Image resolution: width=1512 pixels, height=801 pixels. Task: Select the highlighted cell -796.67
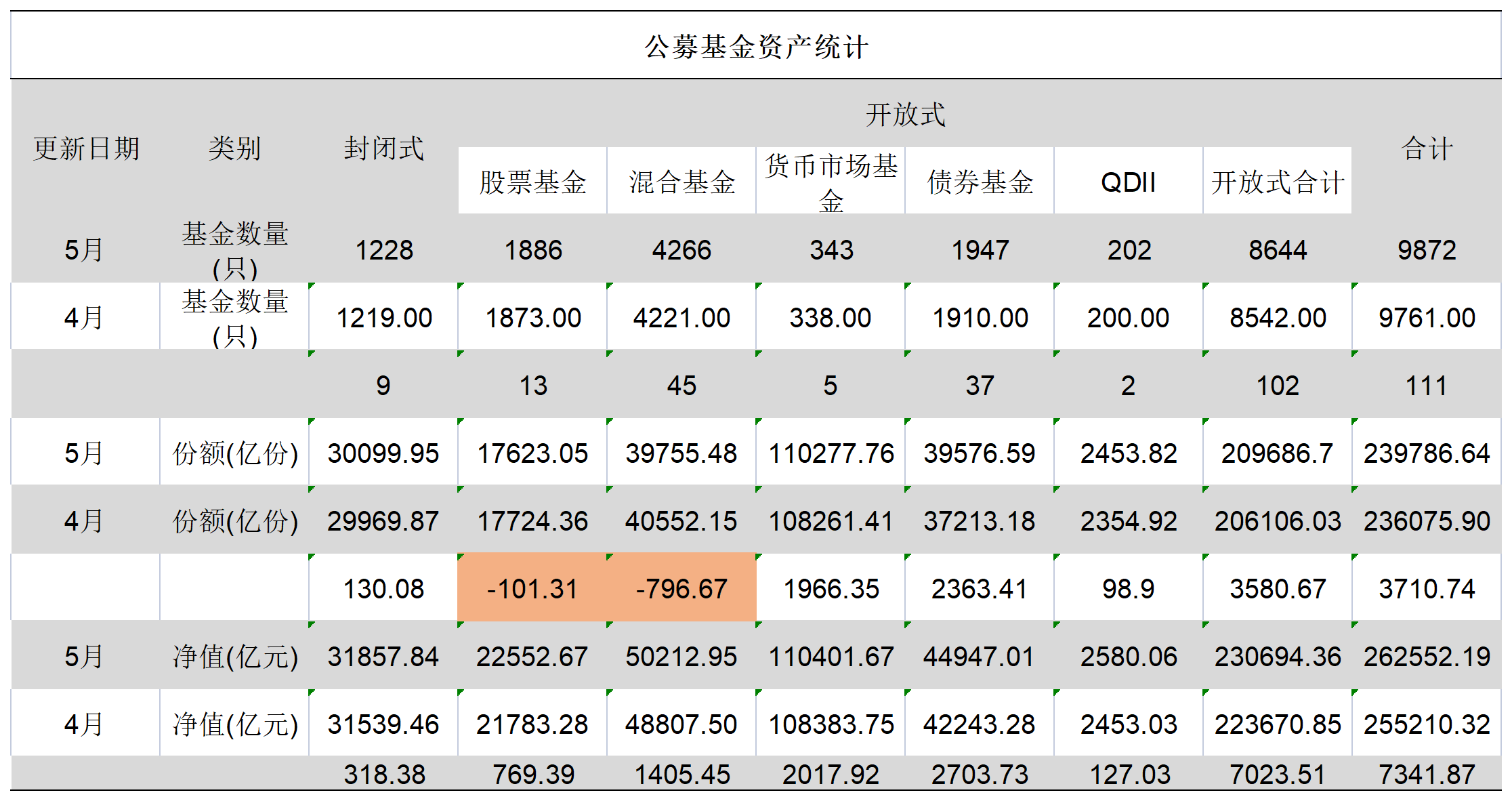click(681, 588)
